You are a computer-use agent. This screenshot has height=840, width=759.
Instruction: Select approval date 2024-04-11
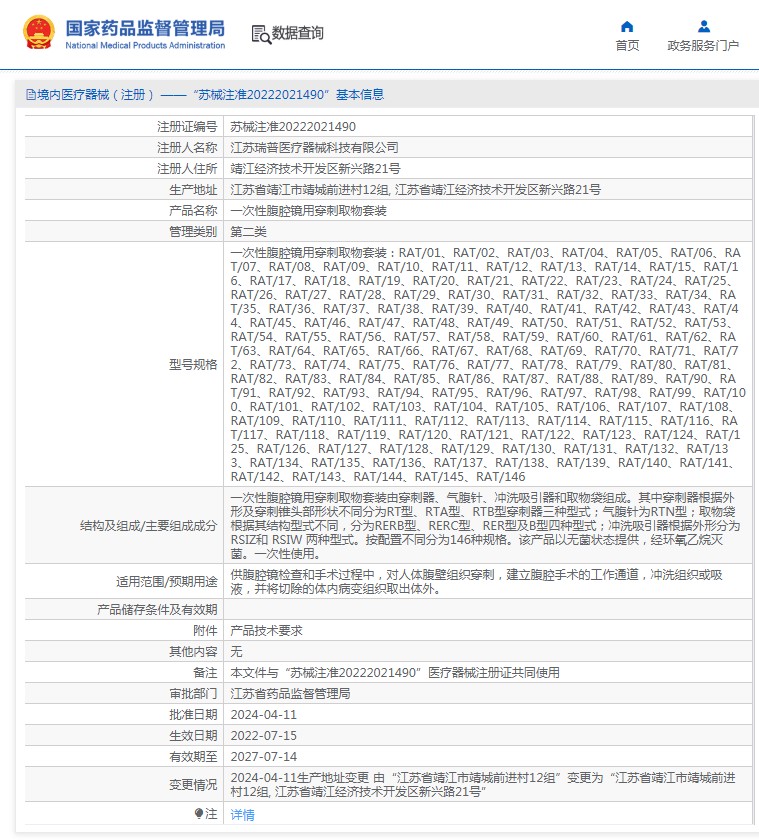click(x=264, y=715)
